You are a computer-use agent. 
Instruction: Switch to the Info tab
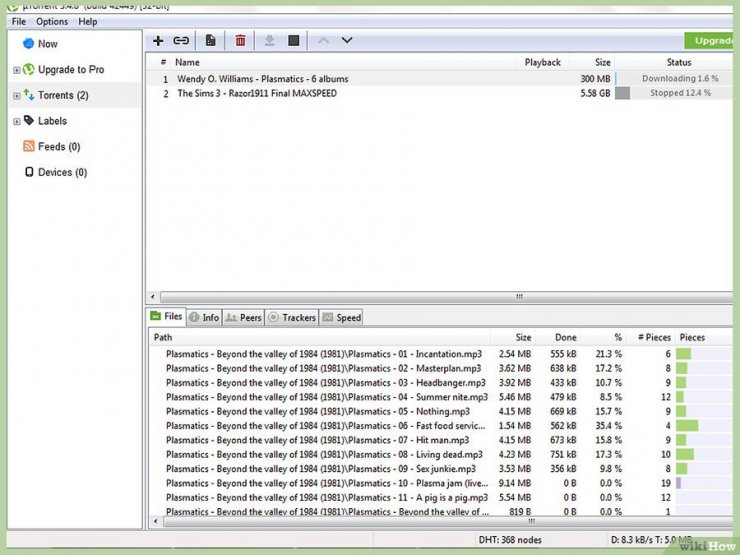click(204, 318)
